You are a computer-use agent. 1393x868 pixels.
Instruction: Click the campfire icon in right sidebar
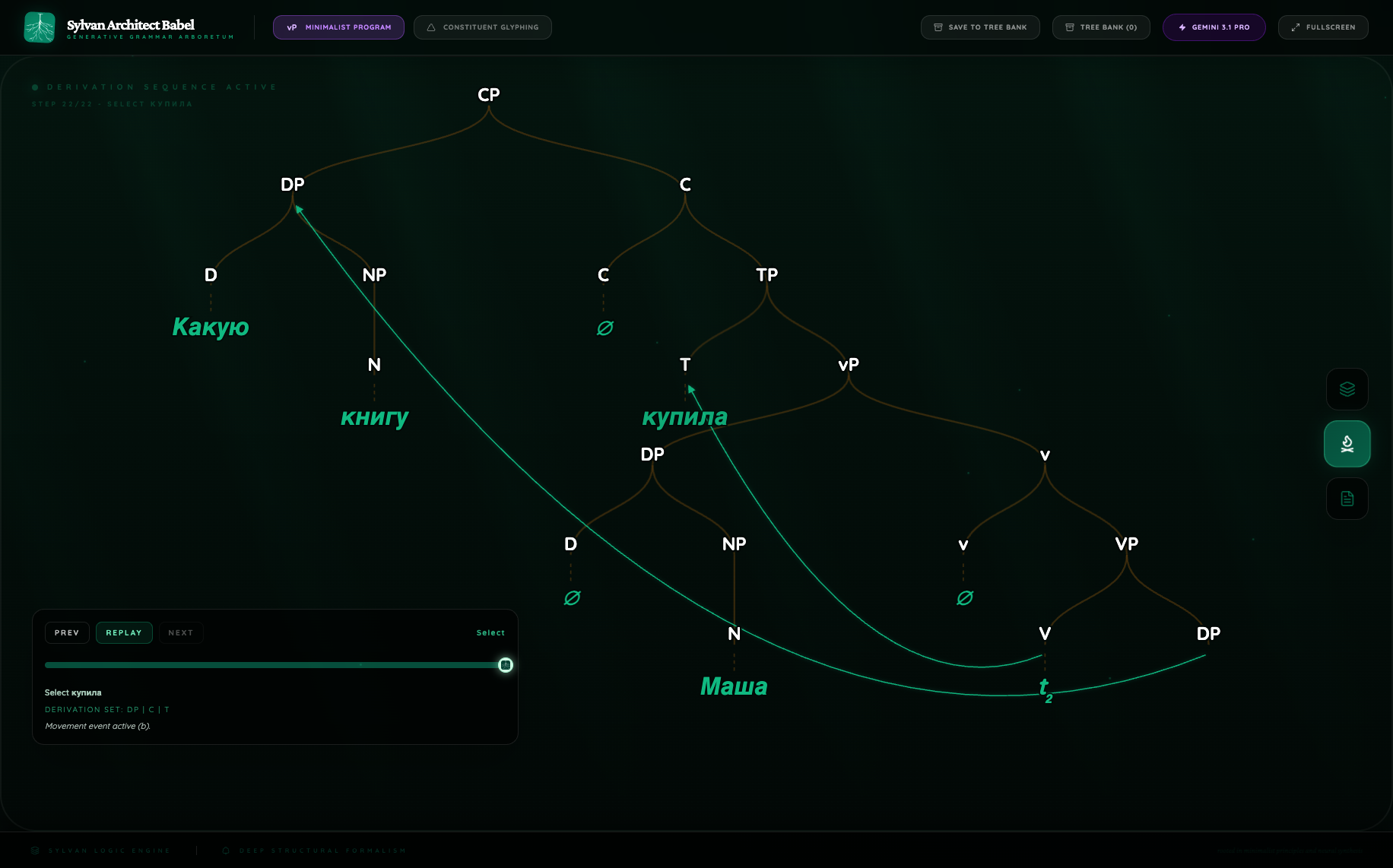pos(1347,444)
